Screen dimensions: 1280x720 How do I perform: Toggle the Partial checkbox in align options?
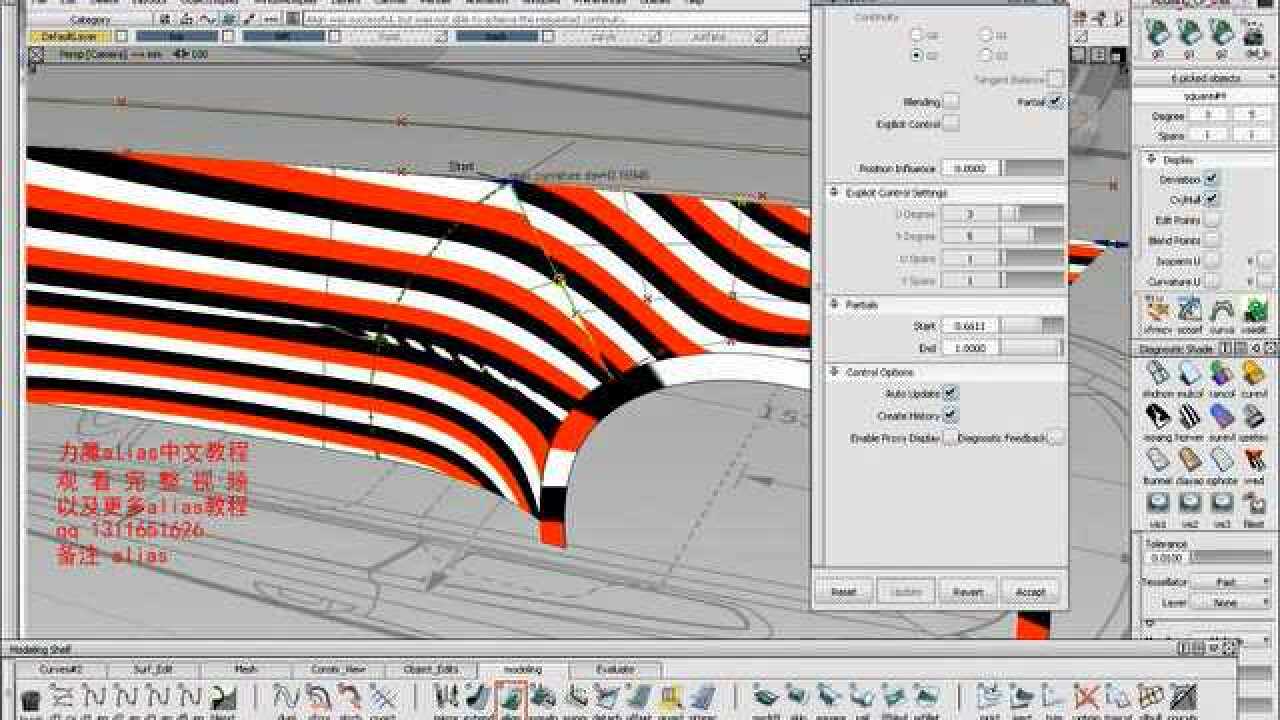point(1055,102)
